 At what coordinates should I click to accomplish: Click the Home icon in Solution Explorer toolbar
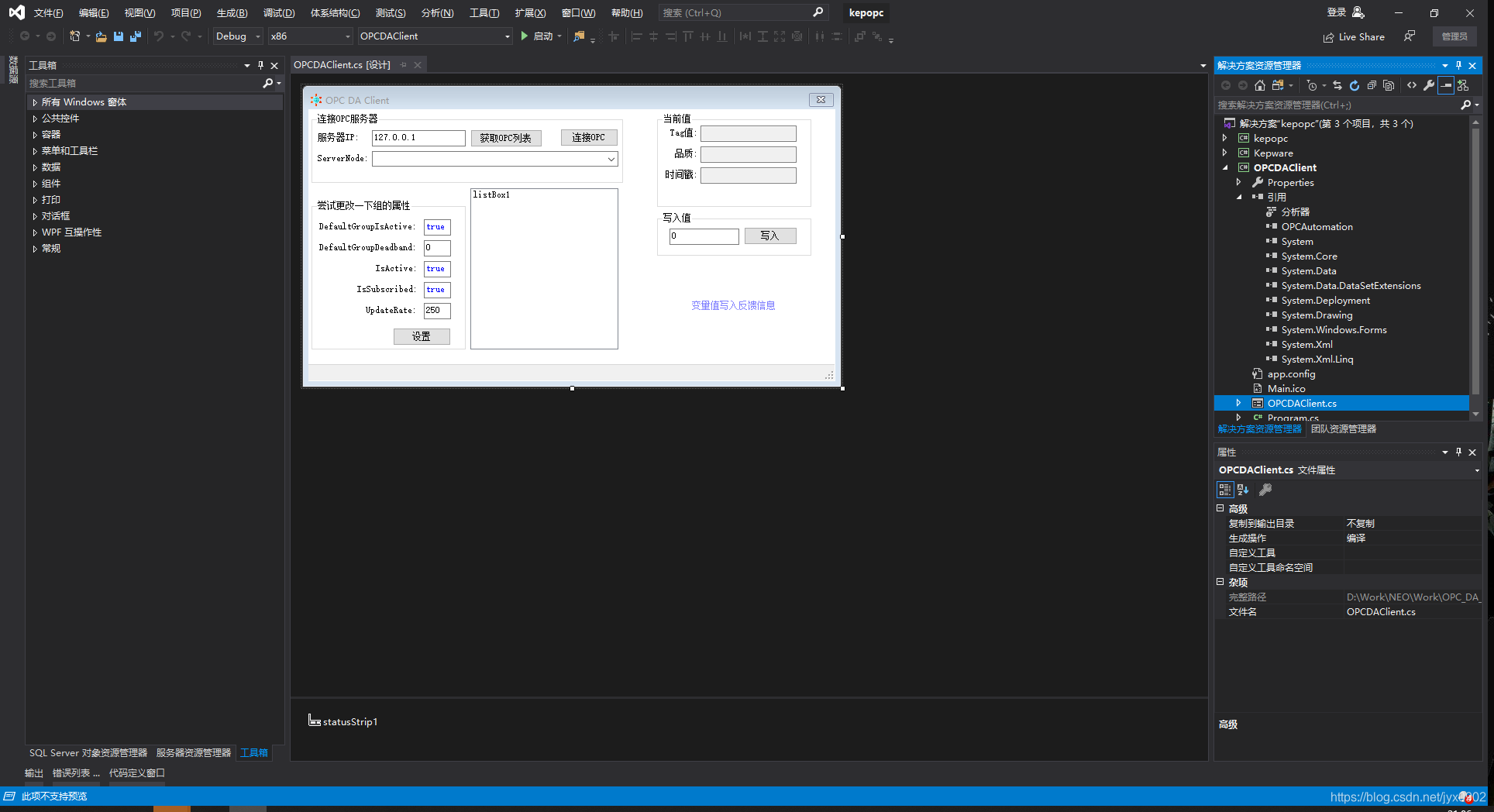click(x=1260, y=85)
